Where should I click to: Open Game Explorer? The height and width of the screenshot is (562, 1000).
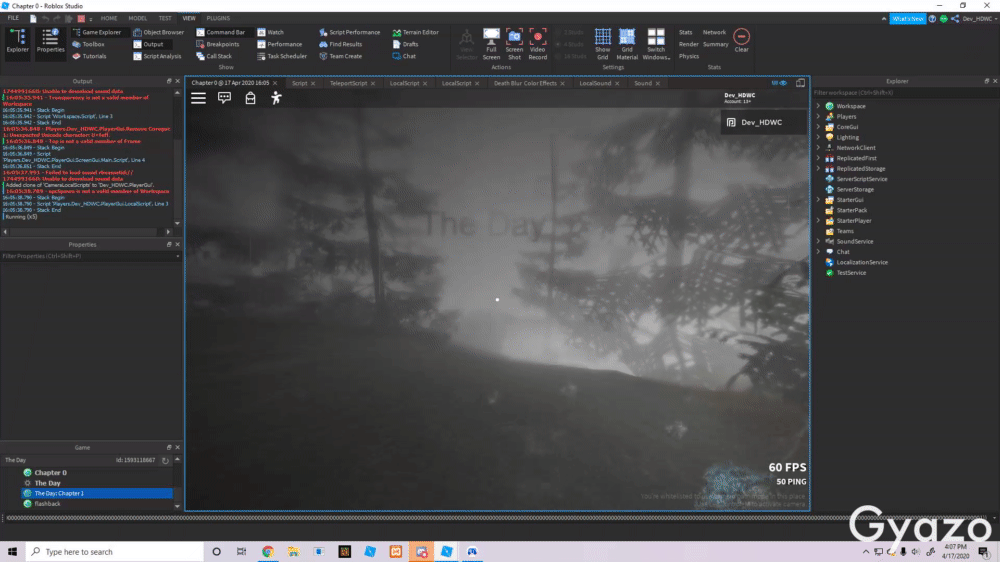96,32
